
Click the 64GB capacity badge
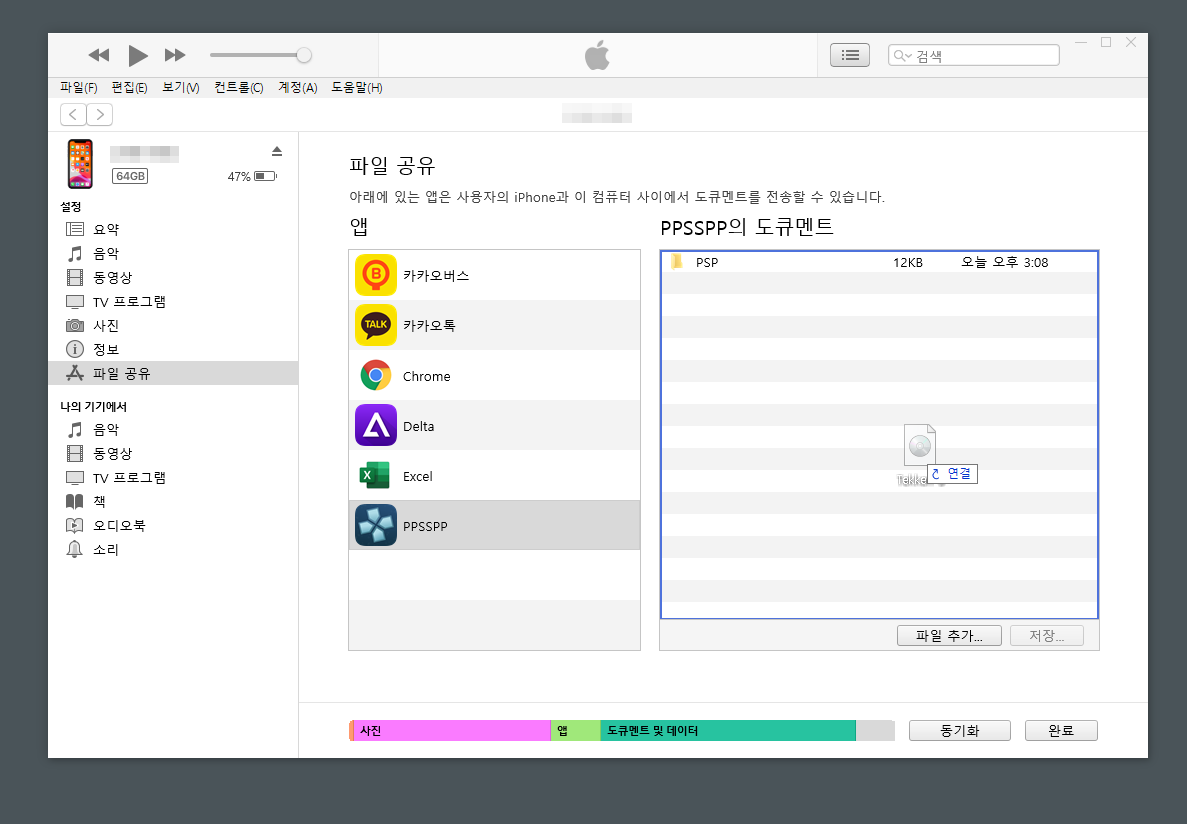130,176
